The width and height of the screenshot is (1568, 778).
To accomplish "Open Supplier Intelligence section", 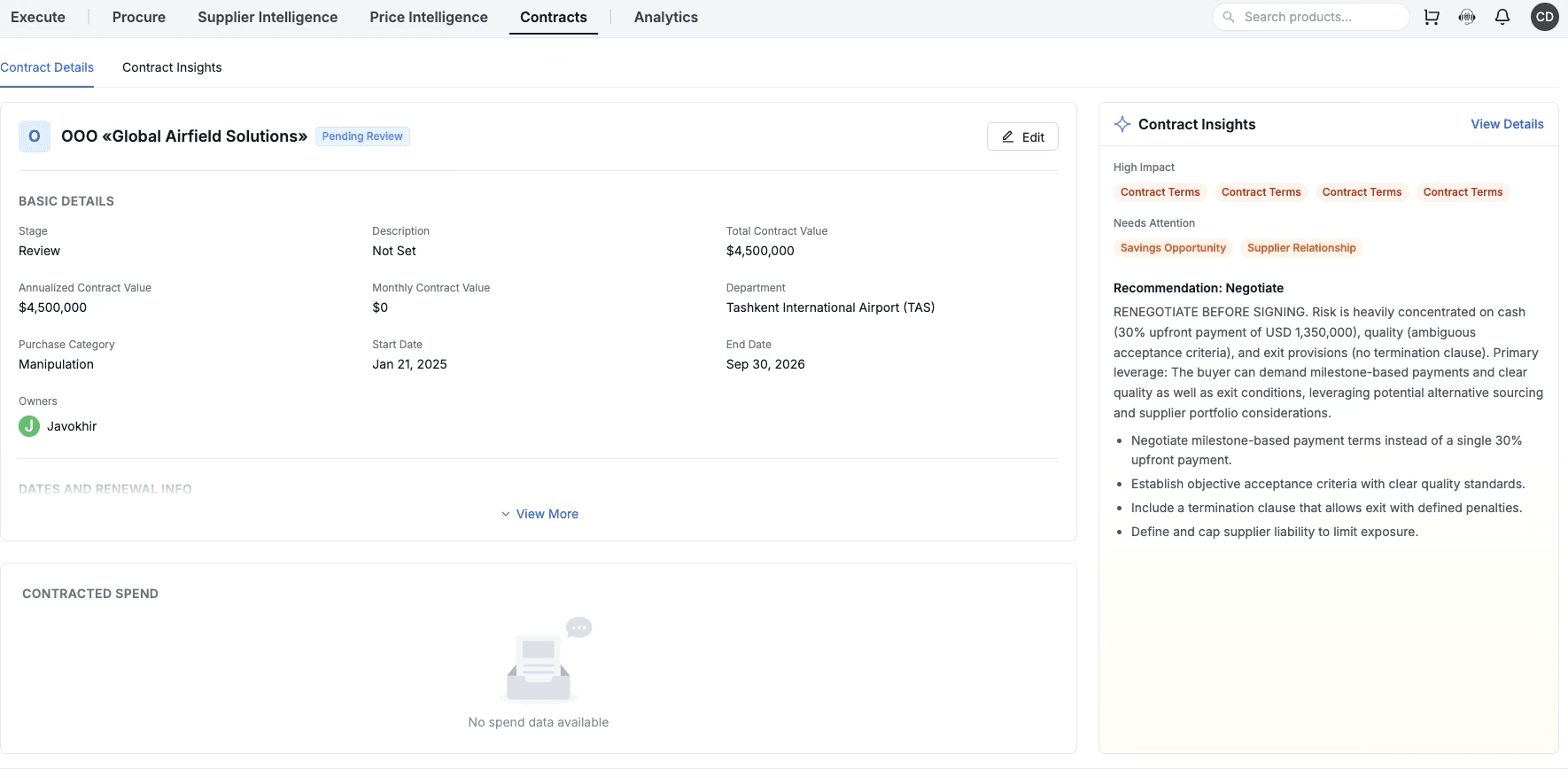I will click(268, 17).
